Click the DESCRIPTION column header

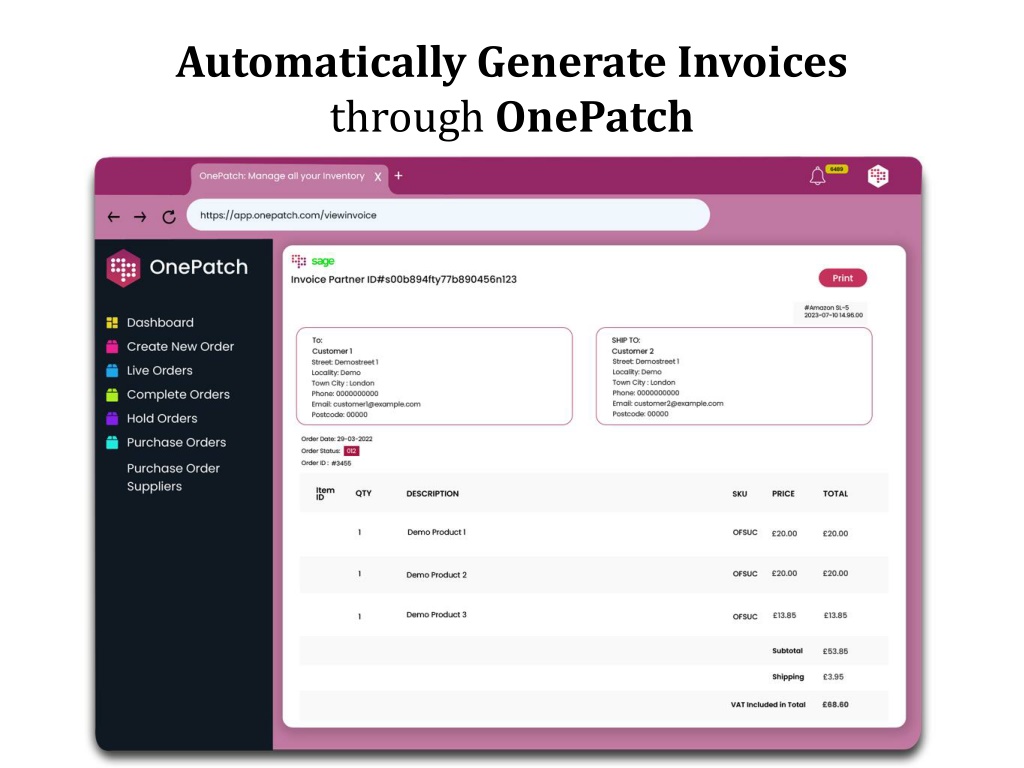coord(432,494)
